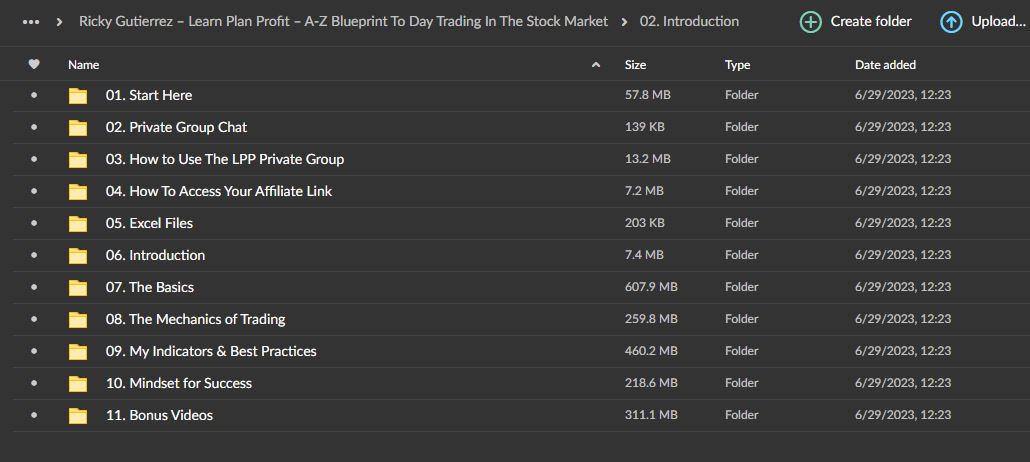1030x462 pixels.
Task: Click the Create folder plus icon
Action: tap(811, 22)
